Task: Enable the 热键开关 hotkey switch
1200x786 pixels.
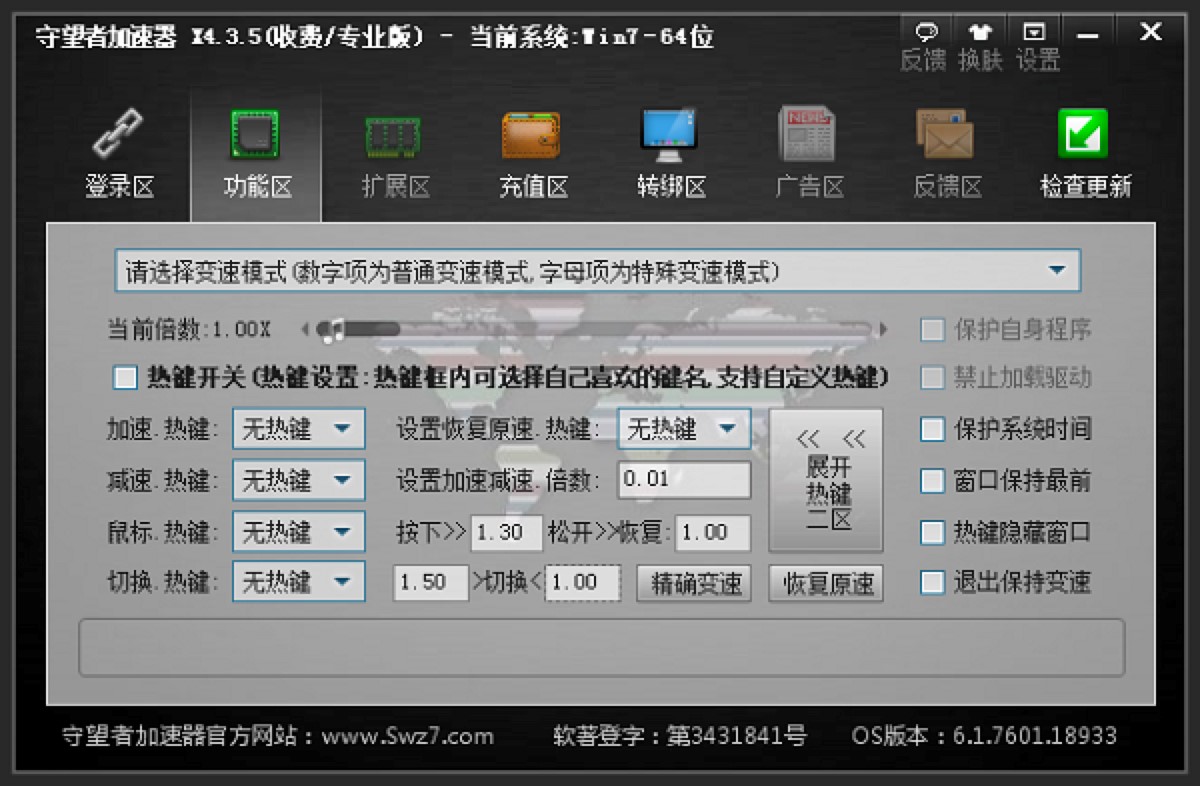Action: point(125,378)
